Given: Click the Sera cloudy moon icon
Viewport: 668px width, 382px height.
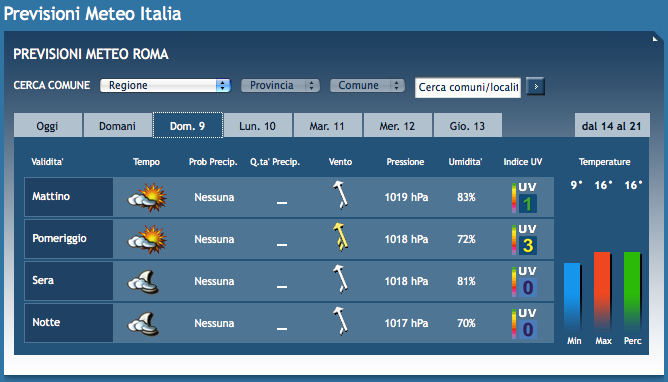Looking at the screenshot, I should (x=144, y=282).
